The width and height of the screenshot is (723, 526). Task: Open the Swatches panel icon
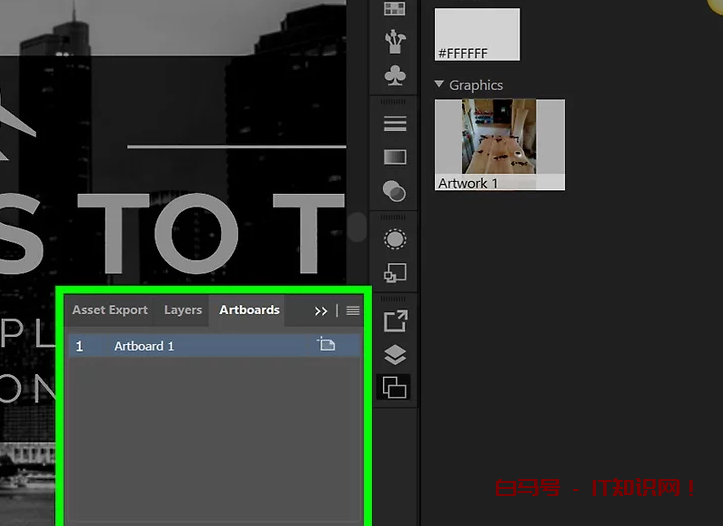[395, 9]
